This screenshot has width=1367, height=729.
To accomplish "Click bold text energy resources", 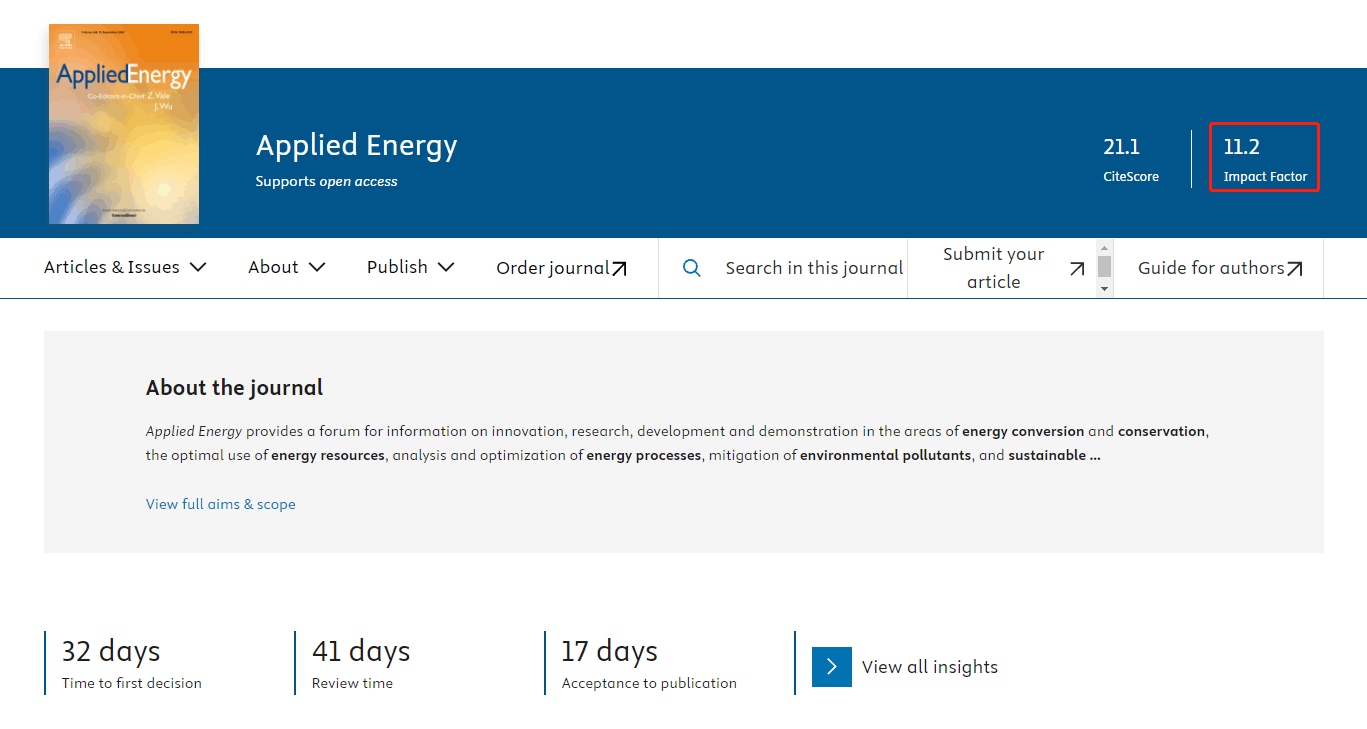I will coord(328,456).
